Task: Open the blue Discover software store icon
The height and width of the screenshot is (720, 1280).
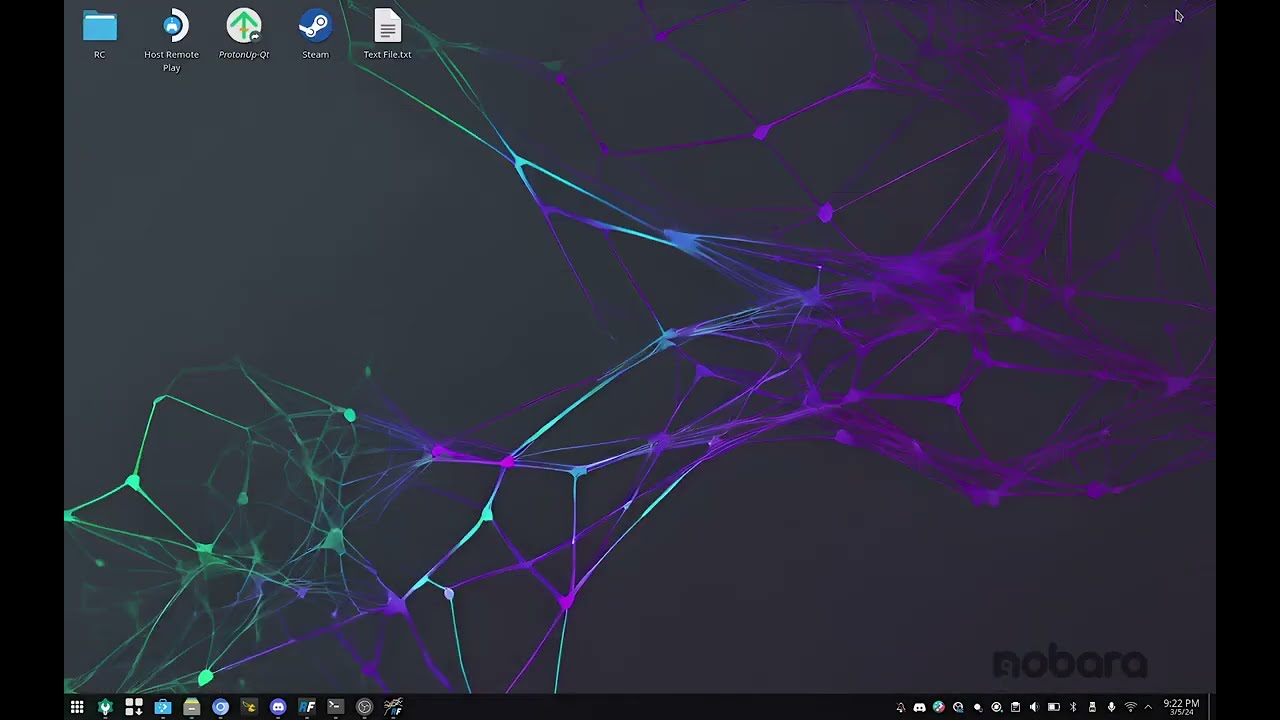Action: (163, 707)
